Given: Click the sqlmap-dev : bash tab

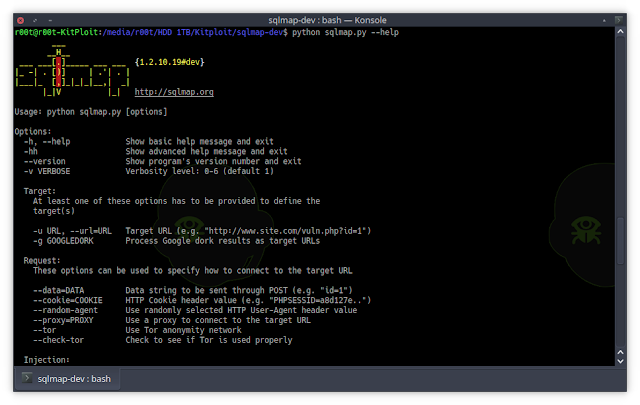Looking at the screenshot, I should point(67,379).
